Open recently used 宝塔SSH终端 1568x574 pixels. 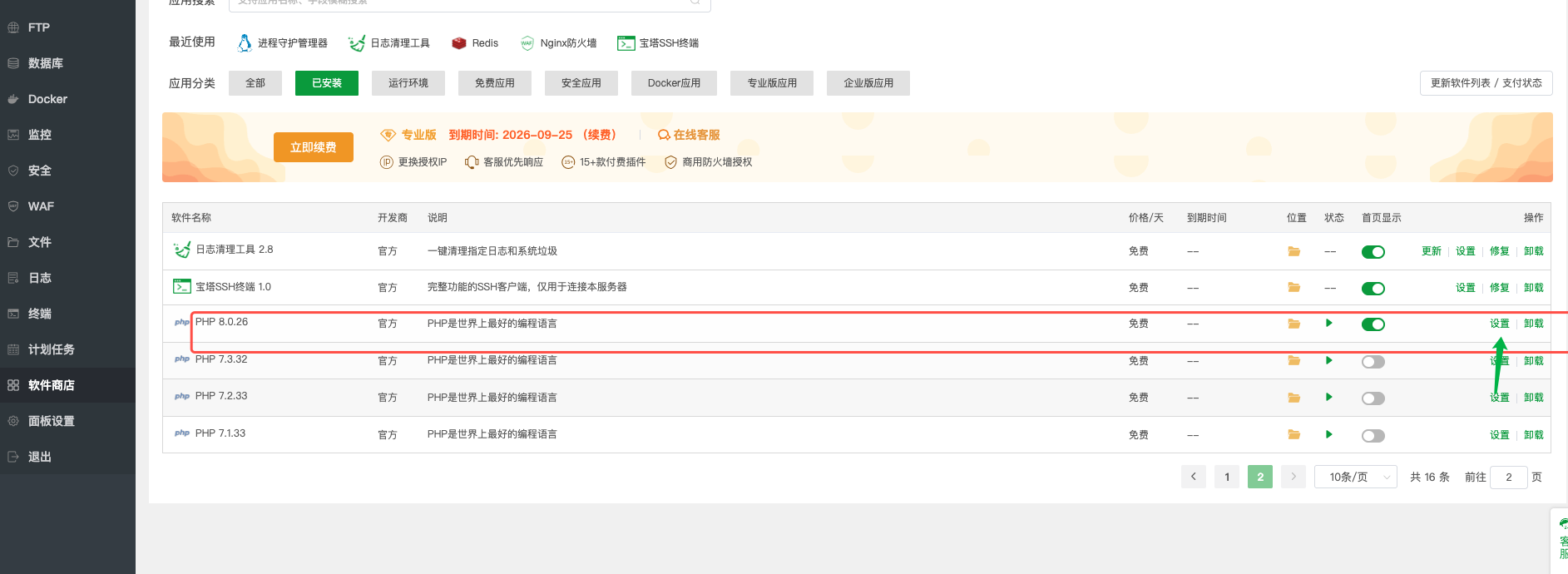click(x=658, y=43)
